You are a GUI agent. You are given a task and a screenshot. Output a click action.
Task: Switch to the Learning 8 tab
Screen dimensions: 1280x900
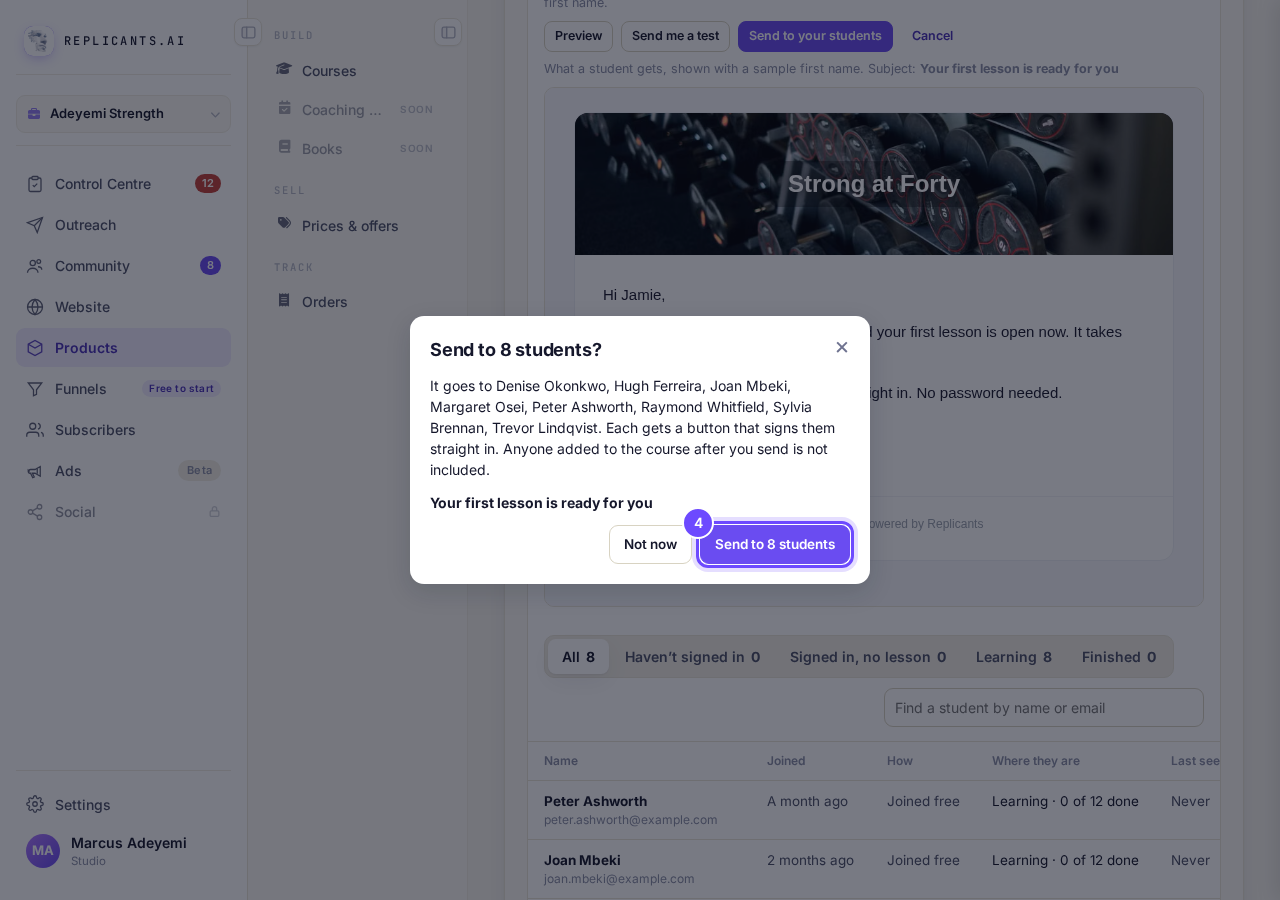pos(1014,657)
